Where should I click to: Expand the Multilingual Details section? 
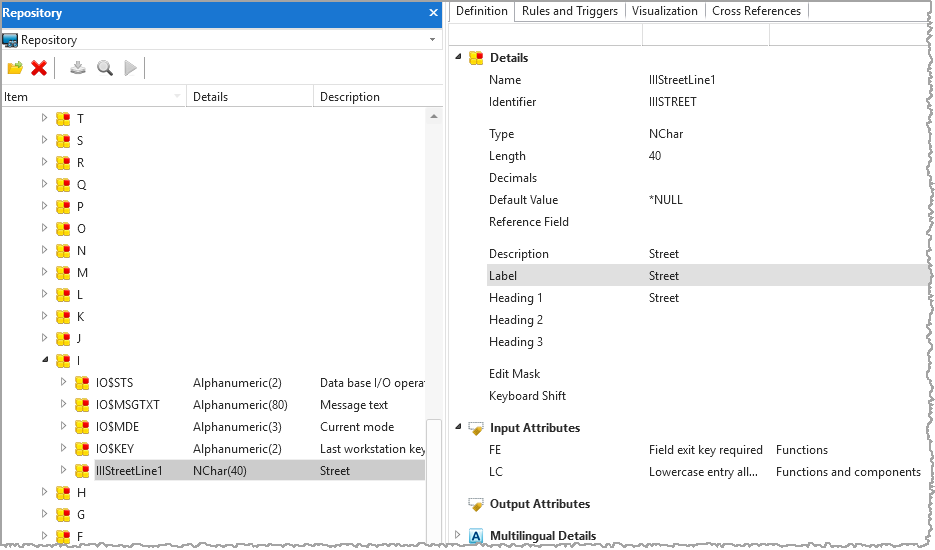(459, 536)
